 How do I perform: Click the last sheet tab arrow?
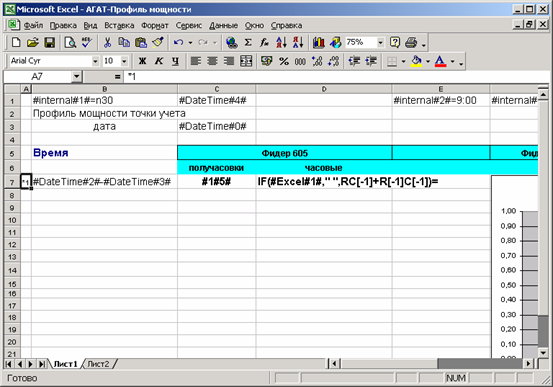click(x=42, y=364)
